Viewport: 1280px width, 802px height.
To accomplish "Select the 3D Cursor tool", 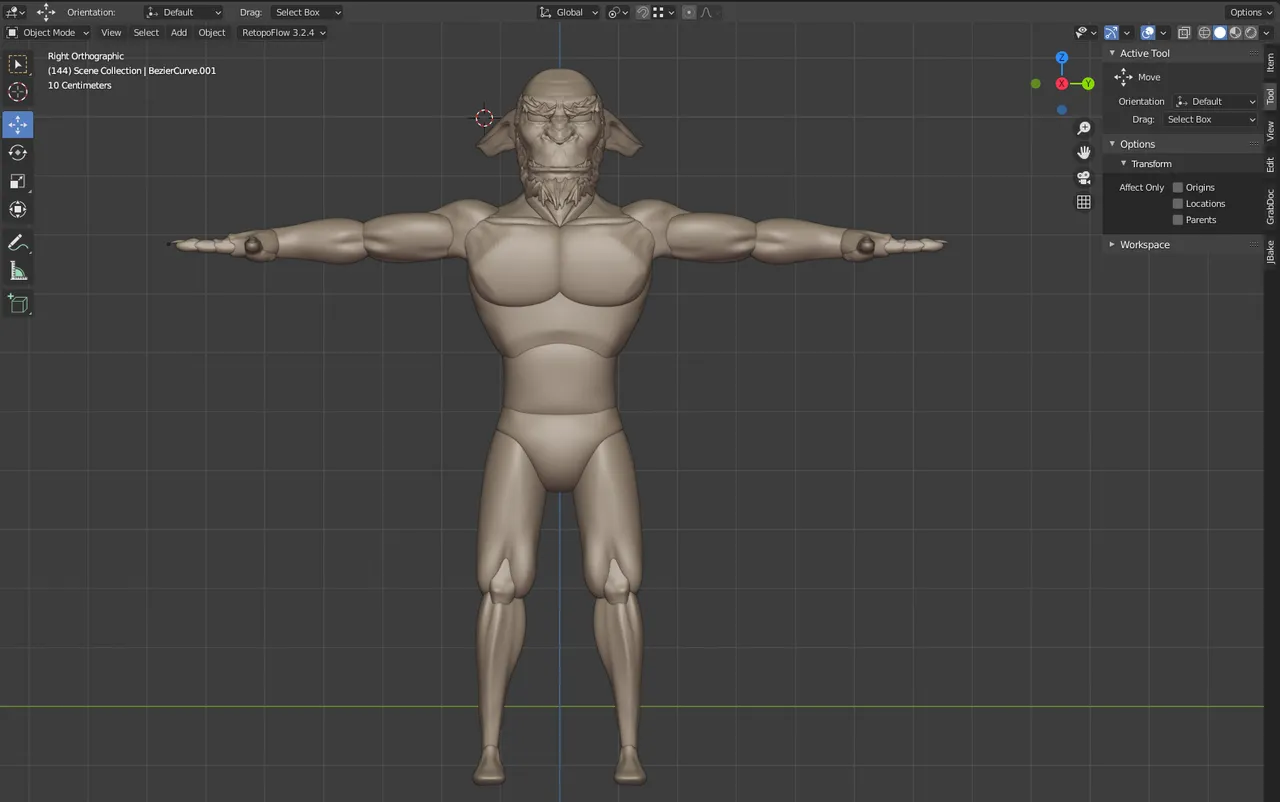I will point(18,92).
